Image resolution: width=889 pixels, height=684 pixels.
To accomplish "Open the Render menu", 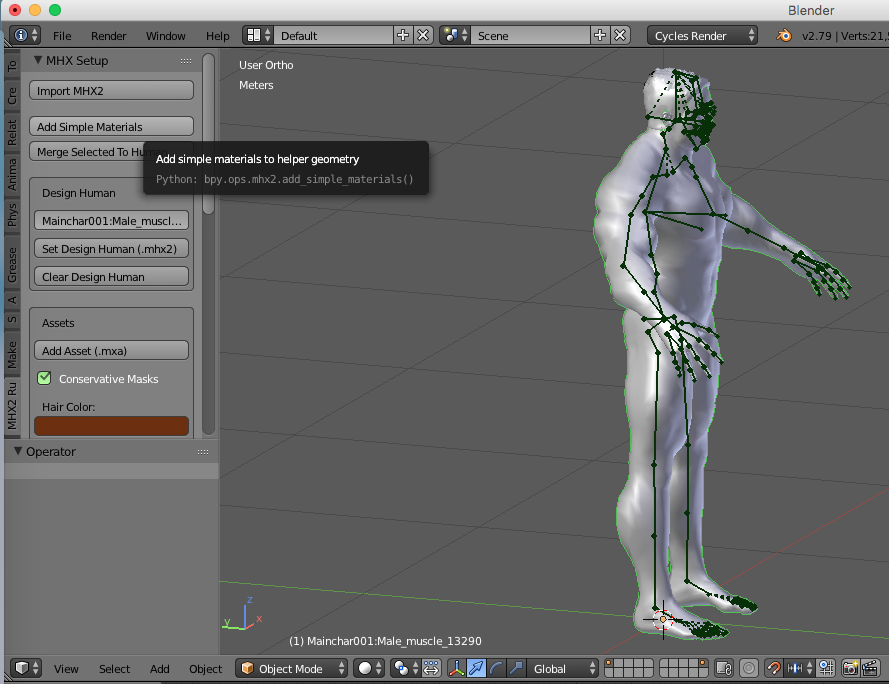I will coord(108,36).
